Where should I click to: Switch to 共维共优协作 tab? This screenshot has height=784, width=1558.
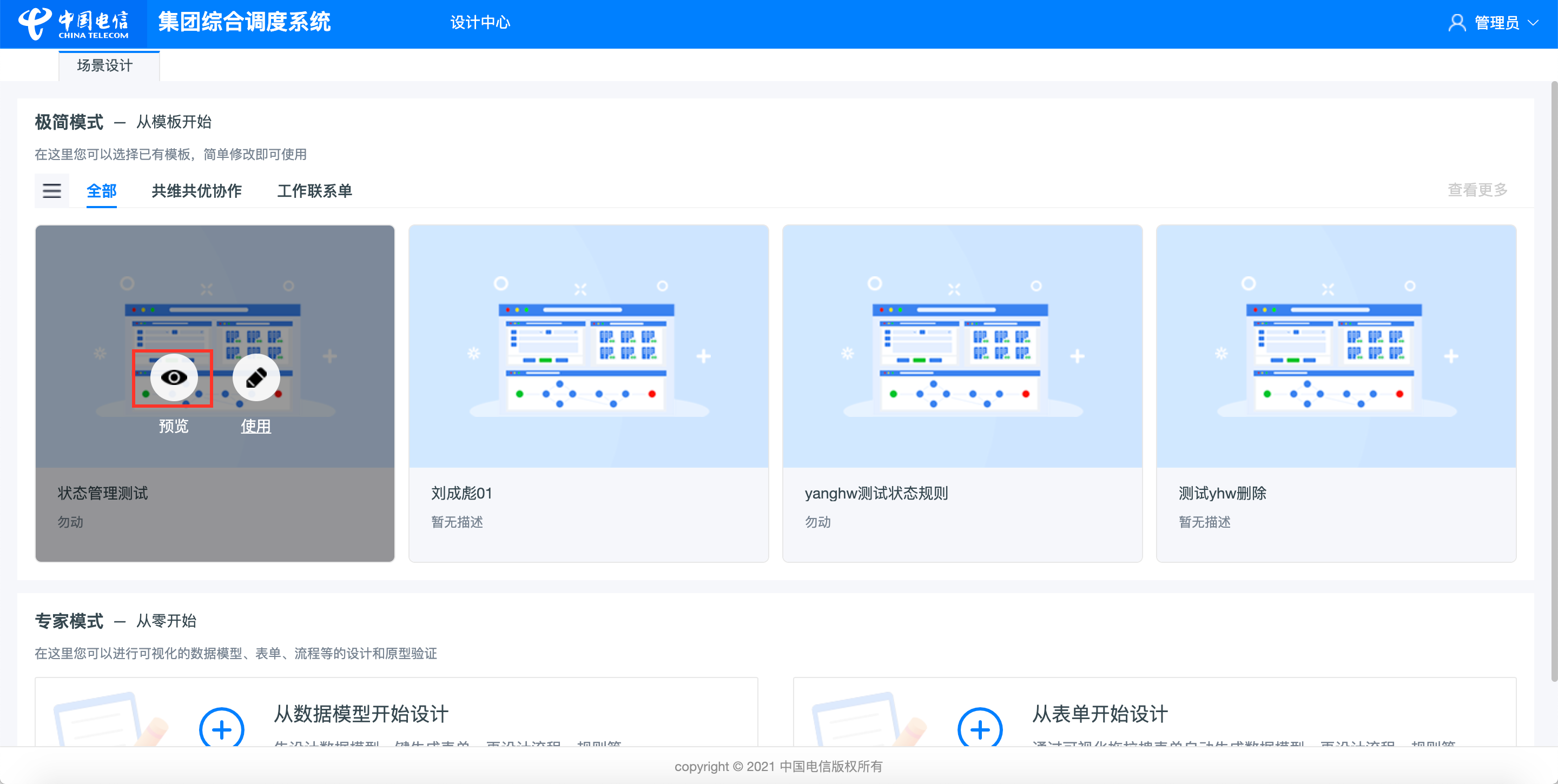pos(196,191)
